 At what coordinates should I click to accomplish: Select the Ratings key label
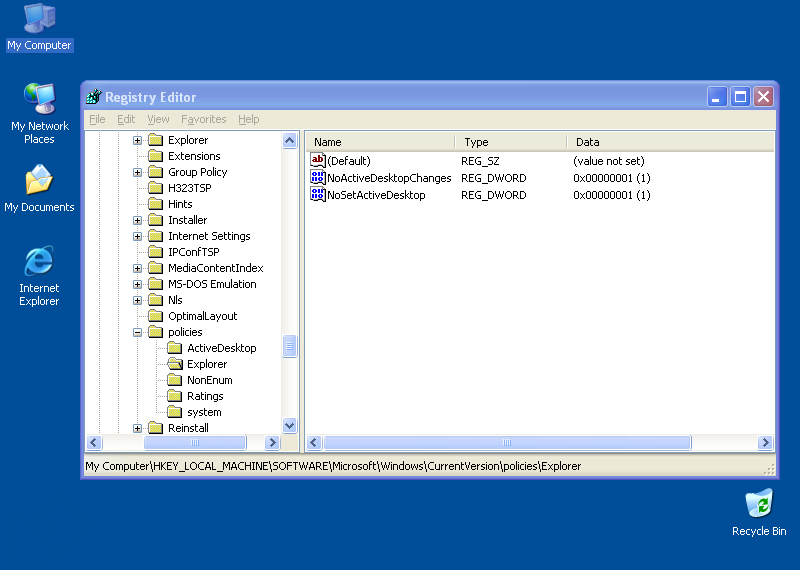[x=205, y=396]
